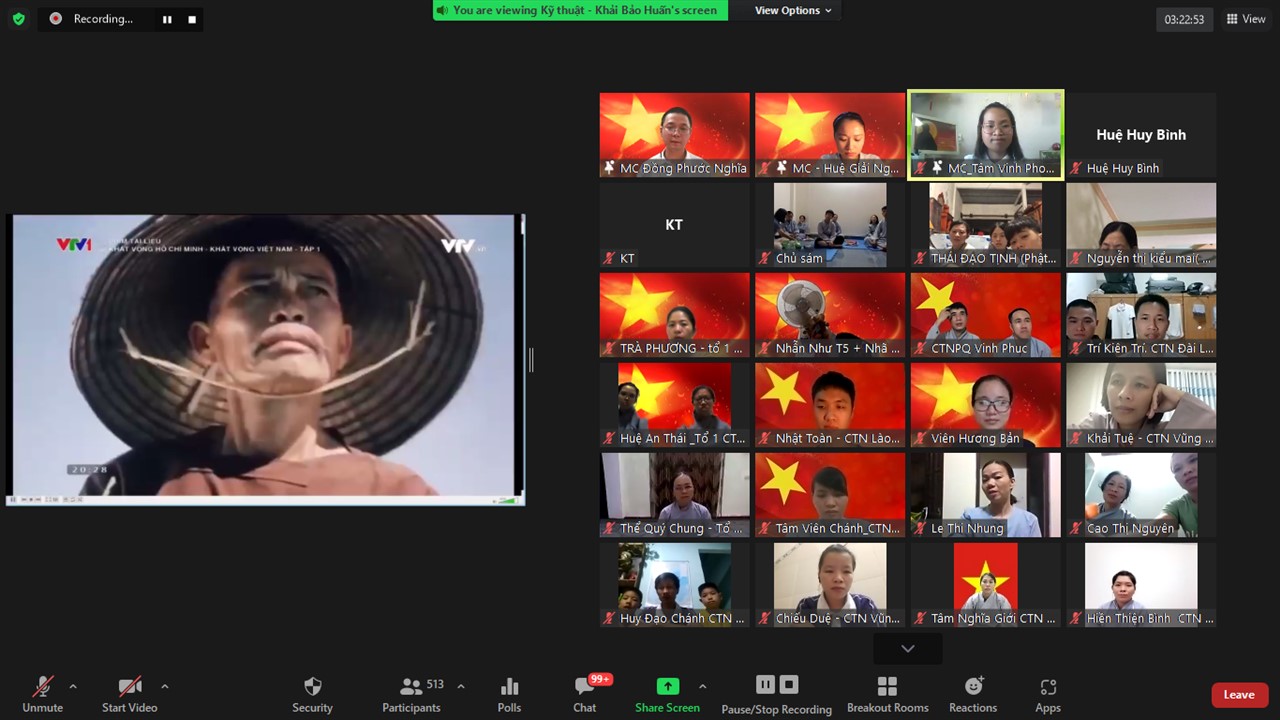Select Cao Thị Nguyên video tile
1280x720 pixels.
coord(1141,495)
